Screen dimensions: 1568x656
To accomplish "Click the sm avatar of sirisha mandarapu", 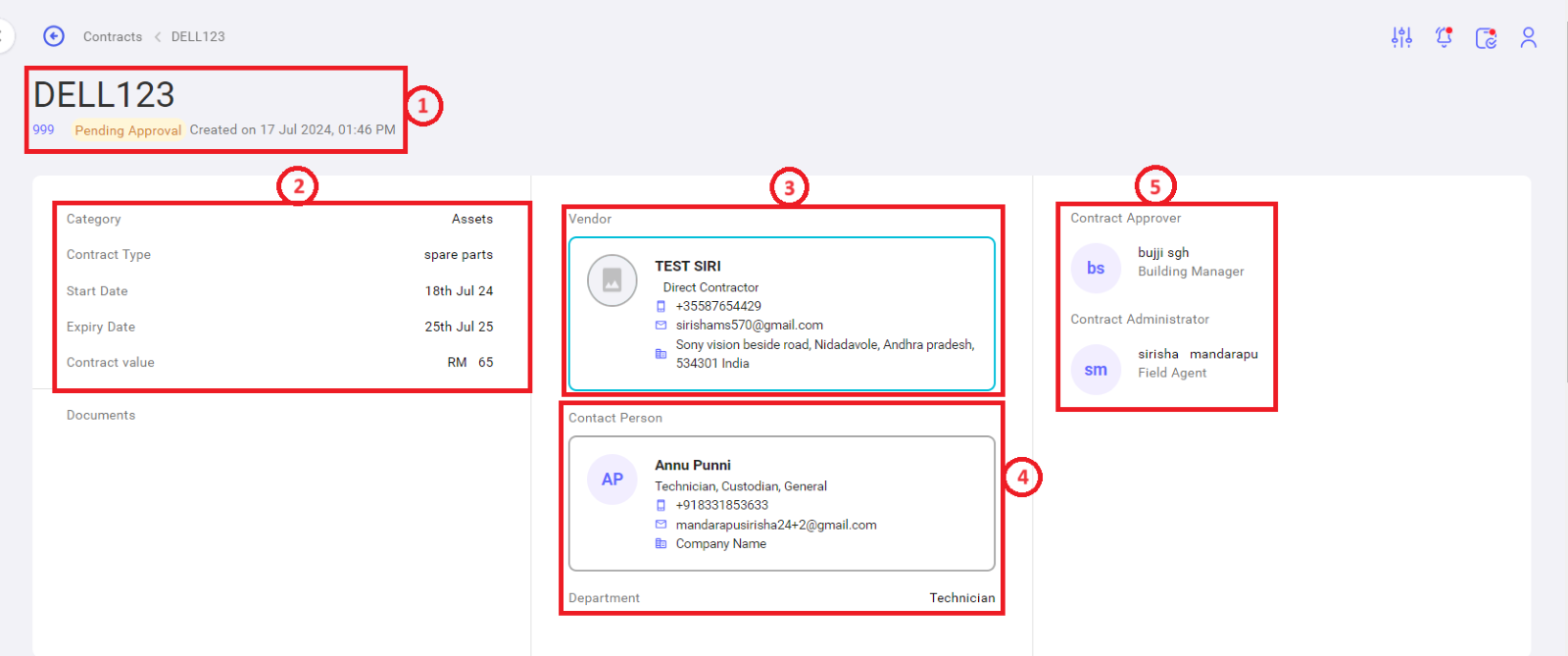I will [1096, 370].
